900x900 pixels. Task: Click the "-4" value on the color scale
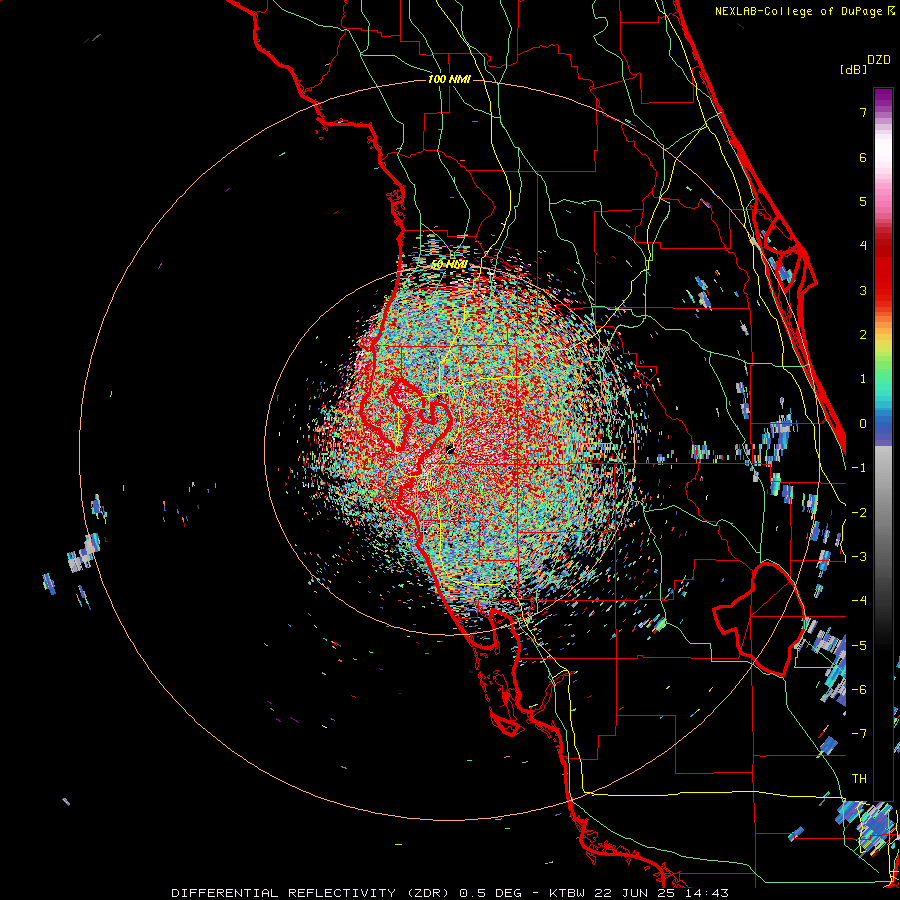859,601
